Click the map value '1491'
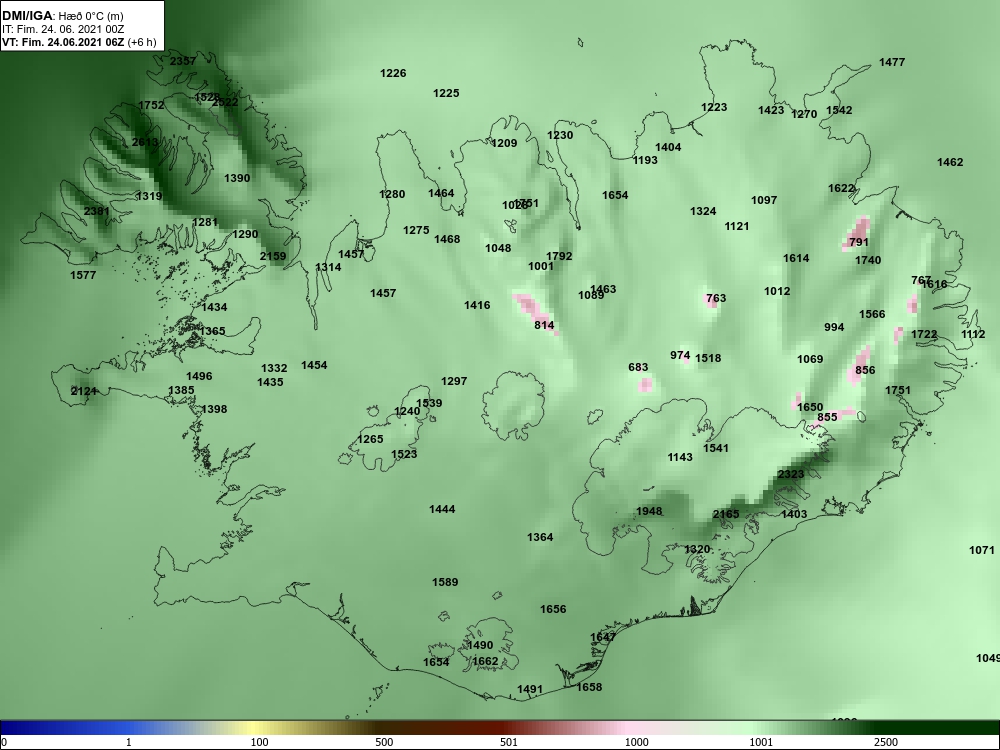This screenshot has height=750, width=1000. pos(530,689)
